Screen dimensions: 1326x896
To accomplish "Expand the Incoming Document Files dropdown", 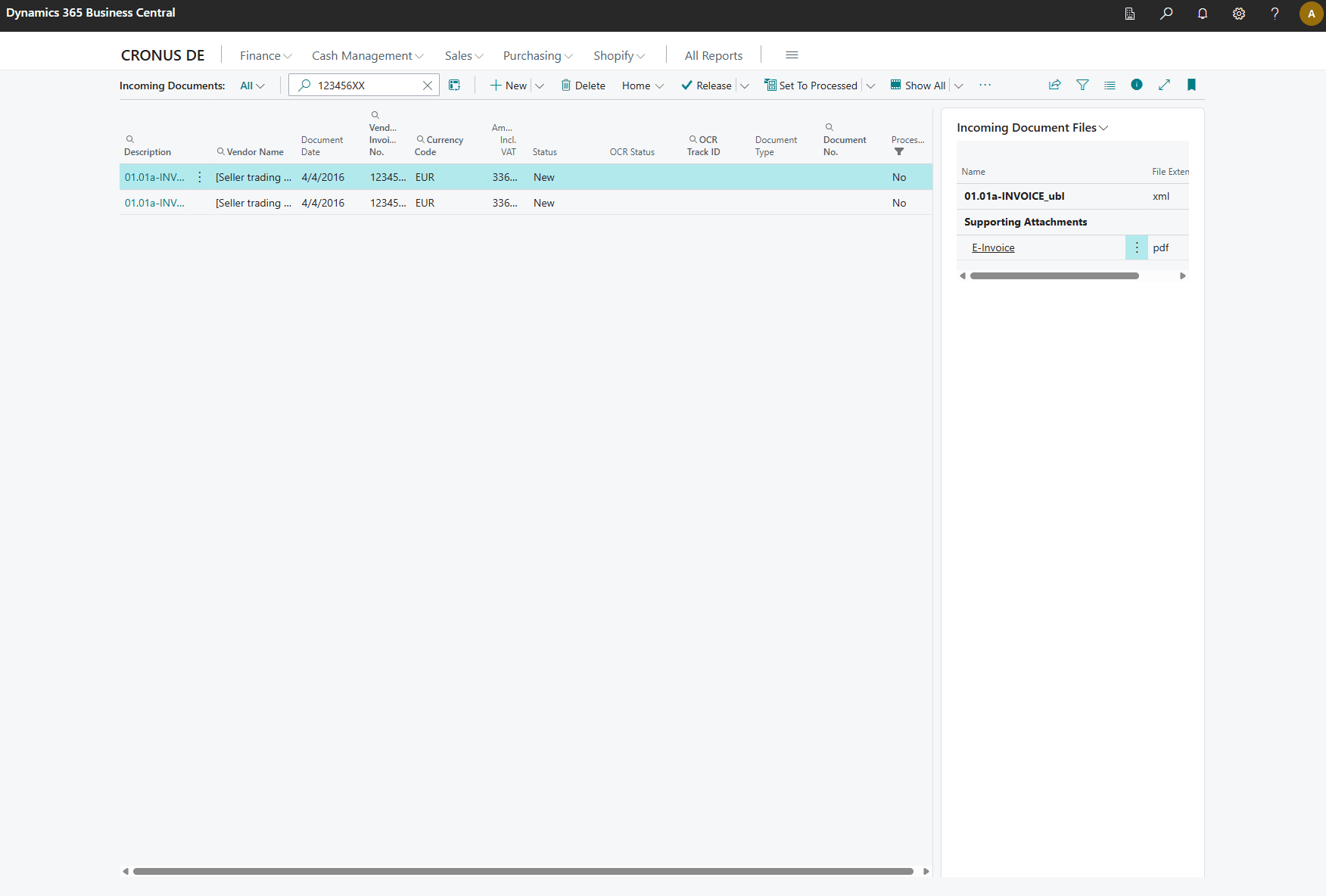I will (1103, 128).
